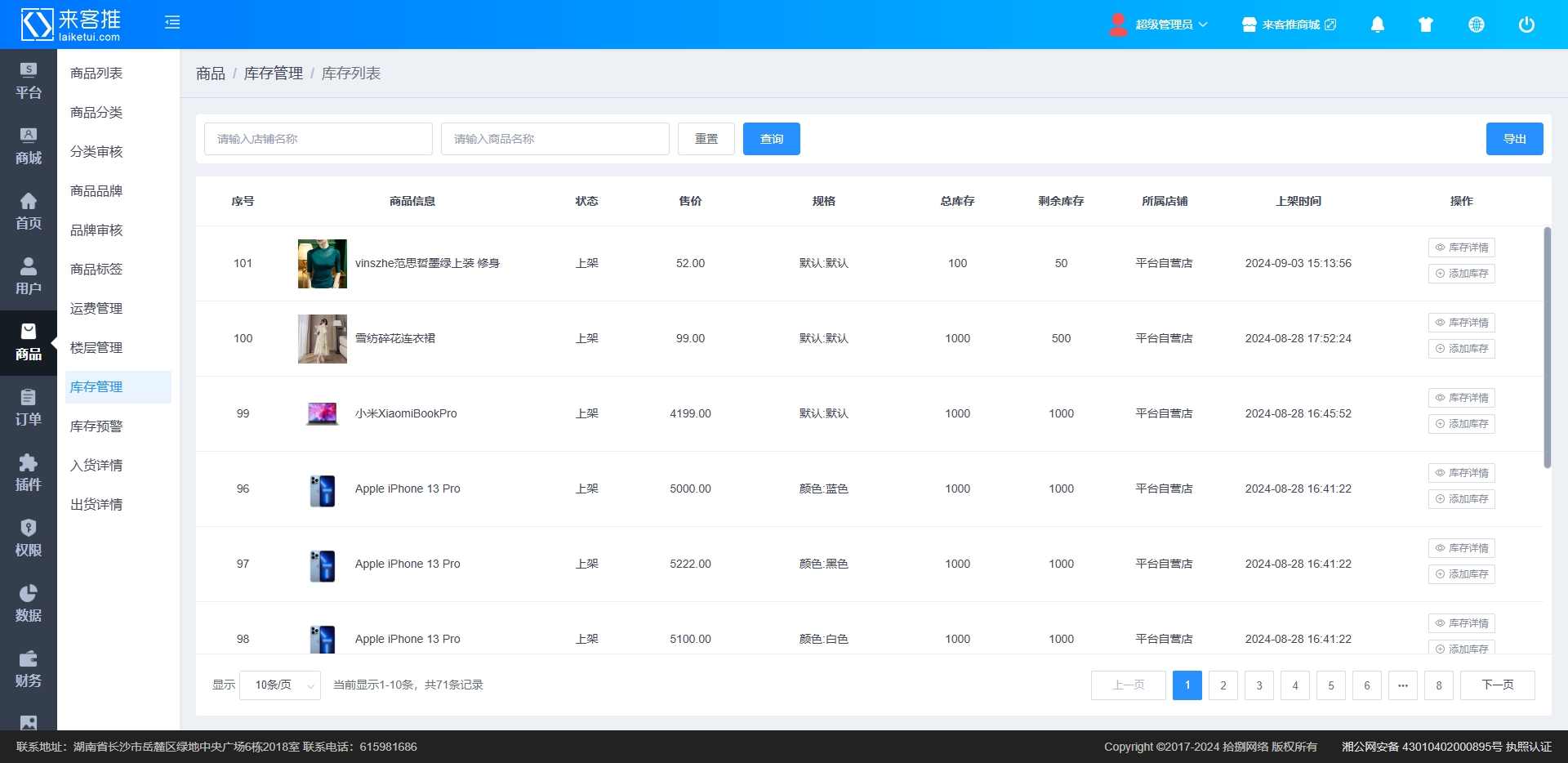Expand the 超级管理员 user dropdown

pyautogui.click(x=1160, y=25)
